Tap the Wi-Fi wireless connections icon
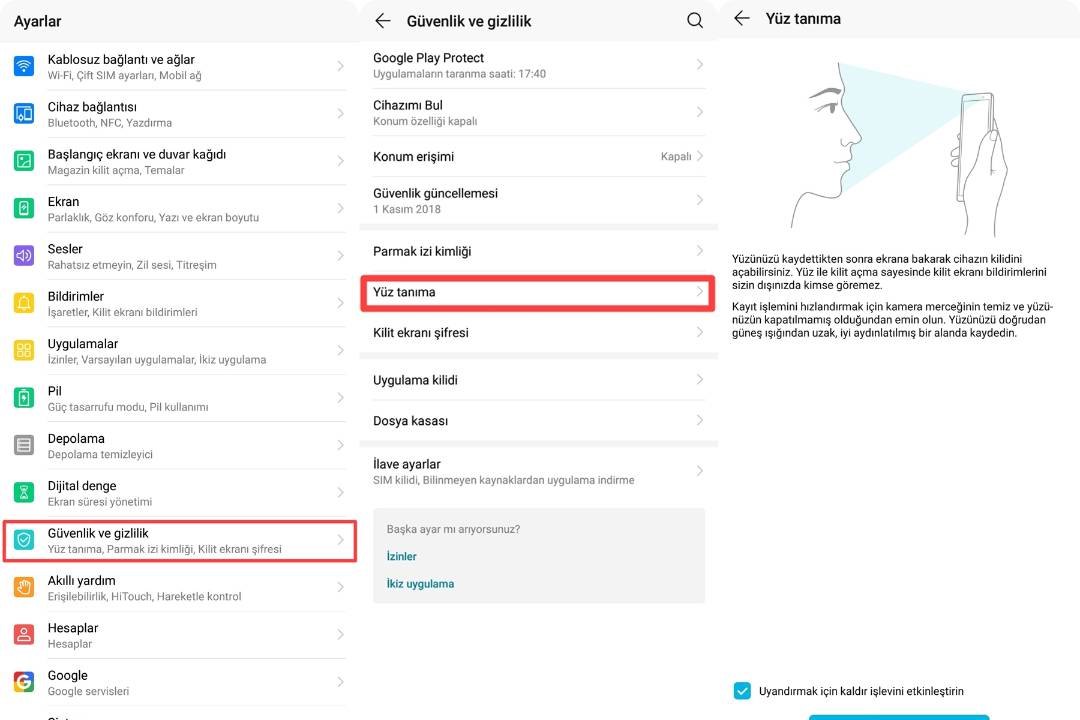This screenshot has height=720, width=1080. 24,67
